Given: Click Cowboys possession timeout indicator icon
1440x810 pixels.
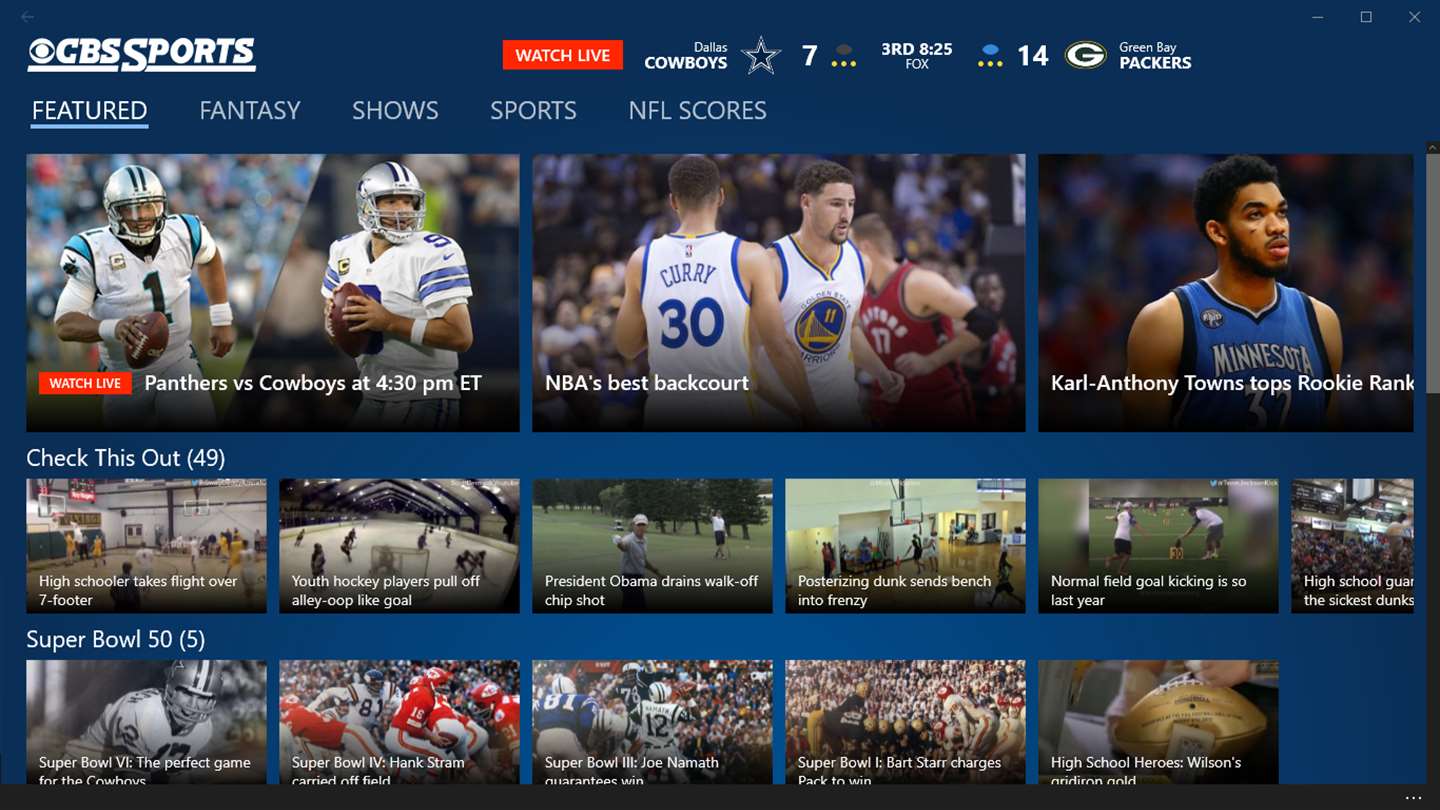Looking at the screenshot, I should [x=844, y=55].
